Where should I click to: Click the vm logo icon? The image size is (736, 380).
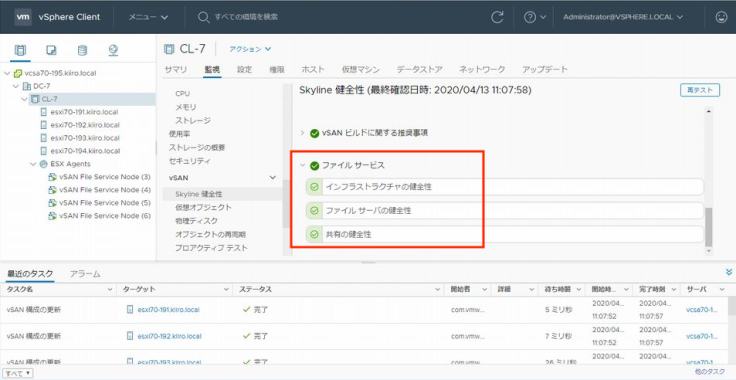[x=23, y=17]
